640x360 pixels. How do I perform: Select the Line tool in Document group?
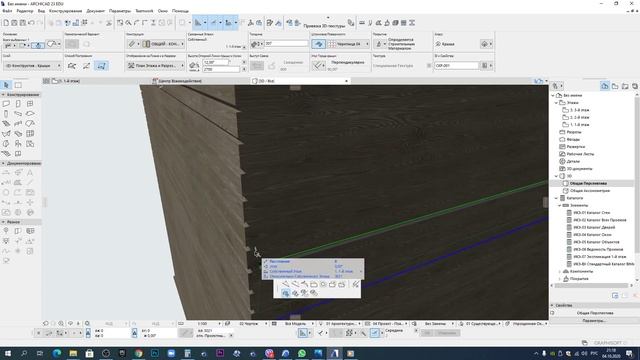click(x=30, y=182)
